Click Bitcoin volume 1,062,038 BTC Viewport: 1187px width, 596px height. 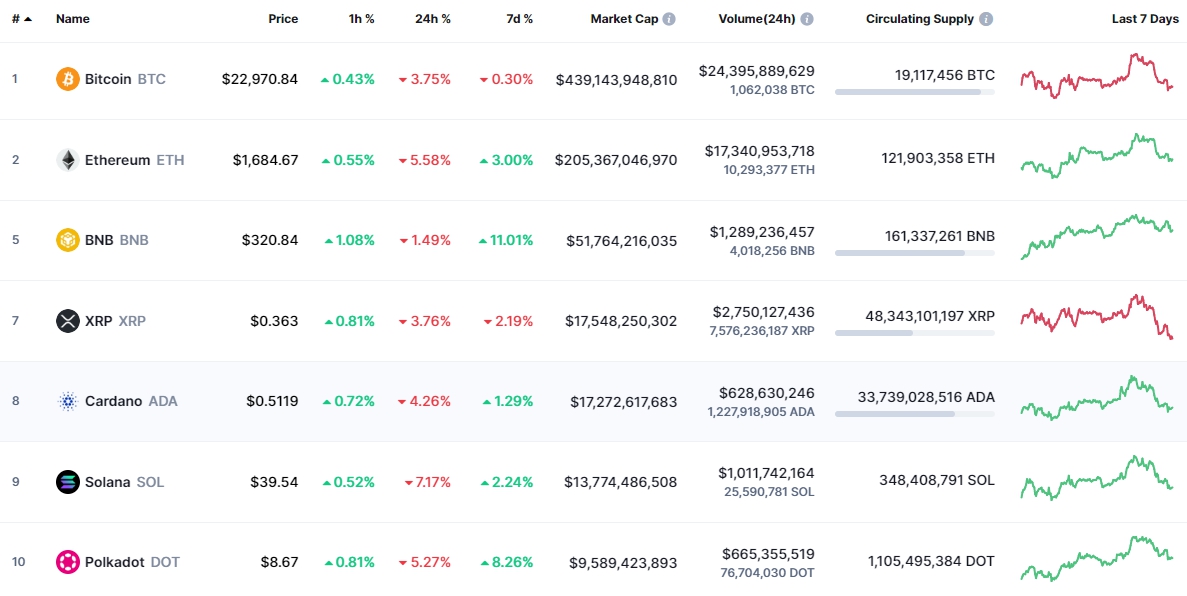point(772,89)
